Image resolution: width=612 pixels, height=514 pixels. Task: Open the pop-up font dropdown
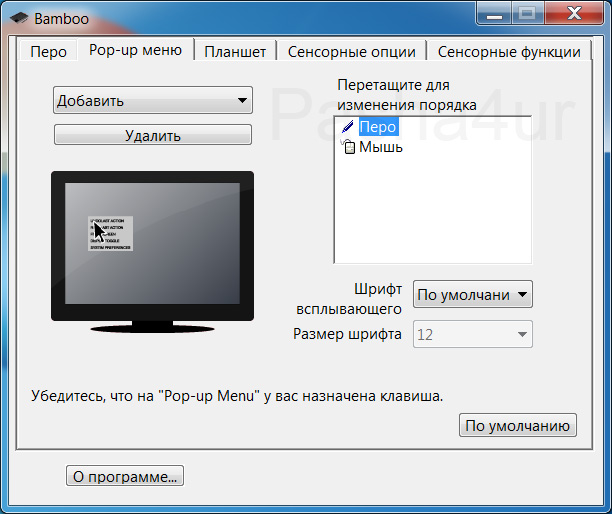[473, 294]
